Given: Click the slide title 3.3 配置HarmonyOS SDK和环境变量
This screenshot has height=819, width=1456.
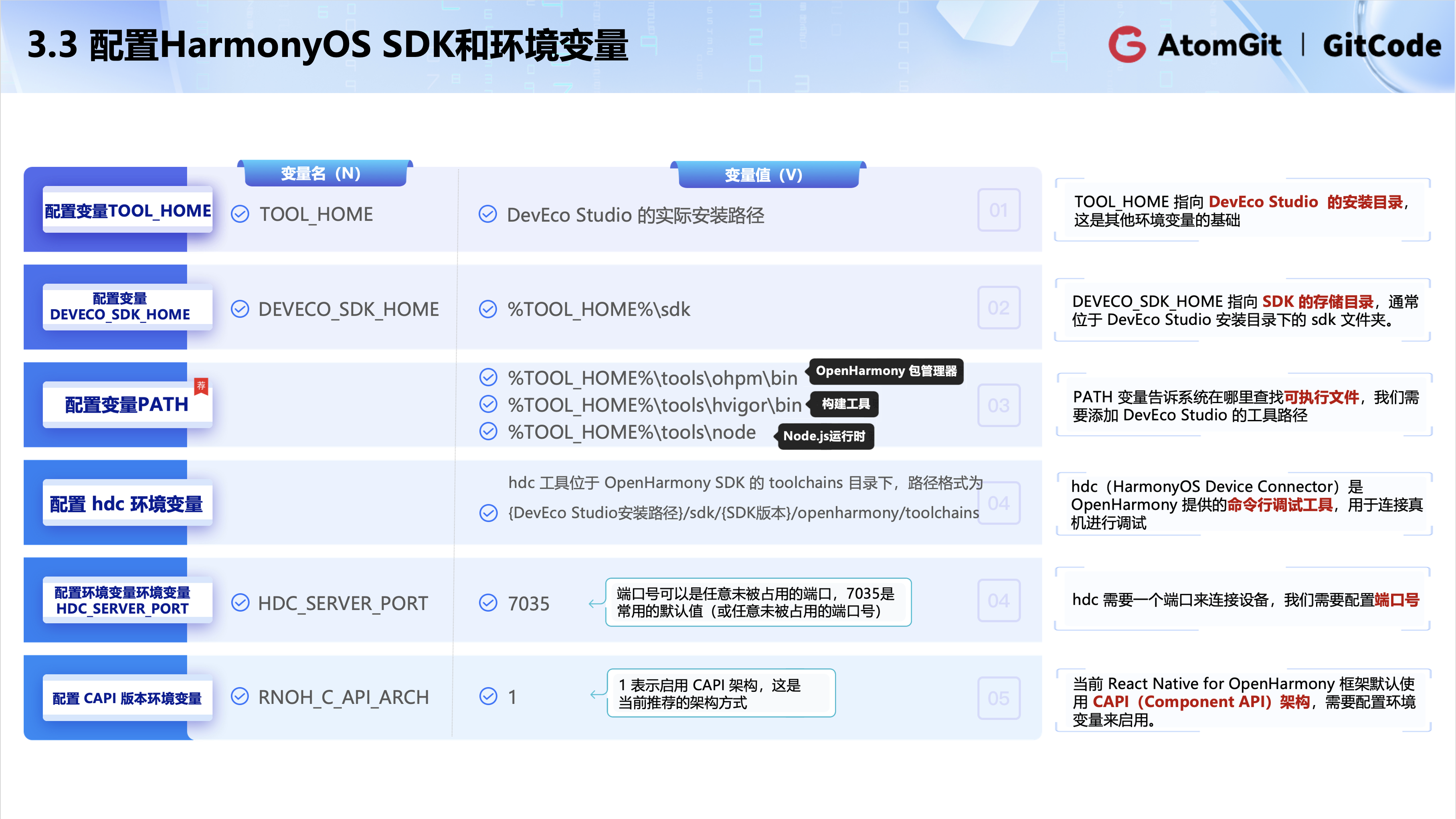Looking at the screenshot, I should [x=328, y=45].
